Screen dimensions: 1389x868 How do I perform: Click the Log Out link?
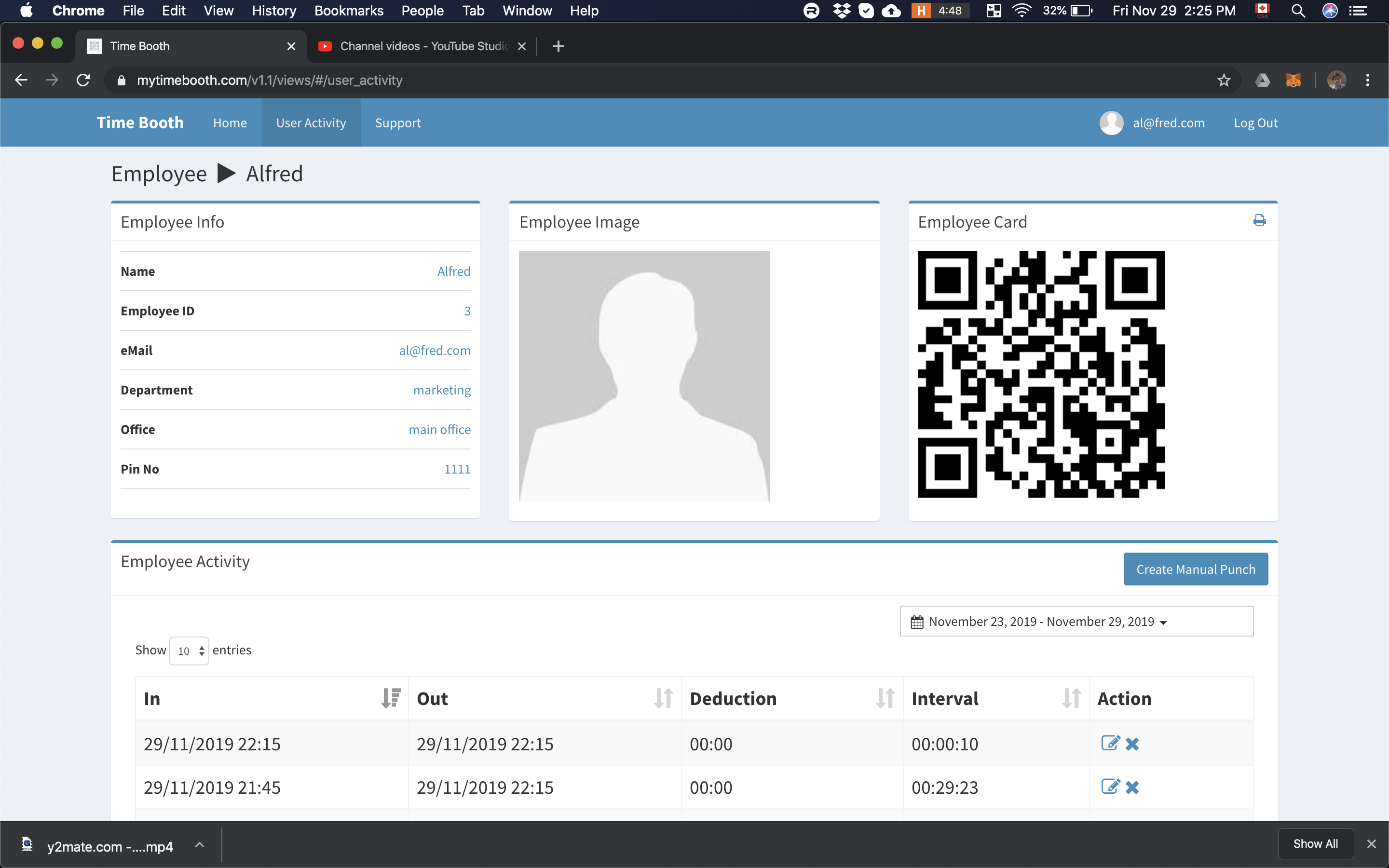(1255, 123)
